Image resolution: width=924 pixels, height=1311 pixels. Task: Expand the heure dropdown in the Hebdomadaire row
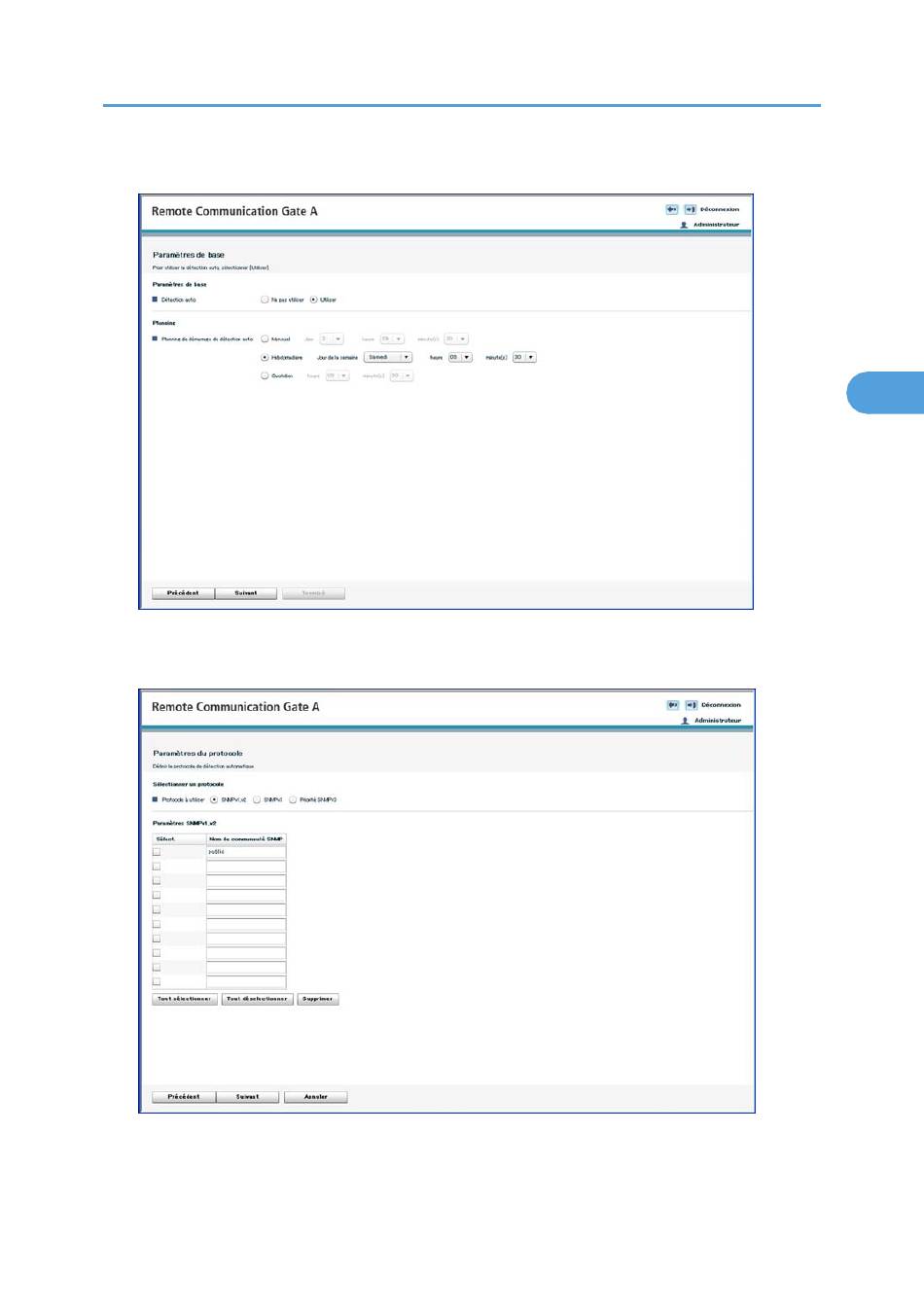coord(460,357)
